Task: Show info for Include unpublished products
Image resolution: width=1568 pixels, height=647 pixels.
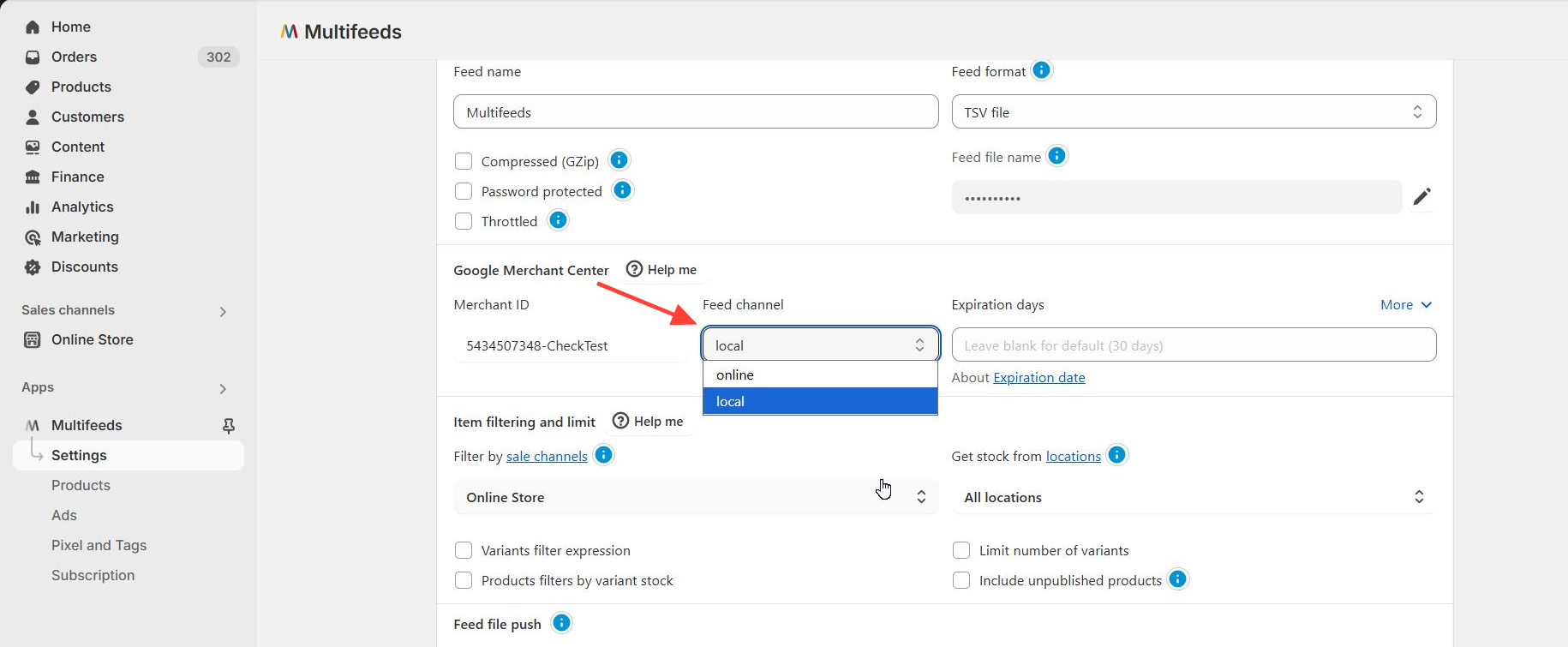Action: click(1178, 579)
